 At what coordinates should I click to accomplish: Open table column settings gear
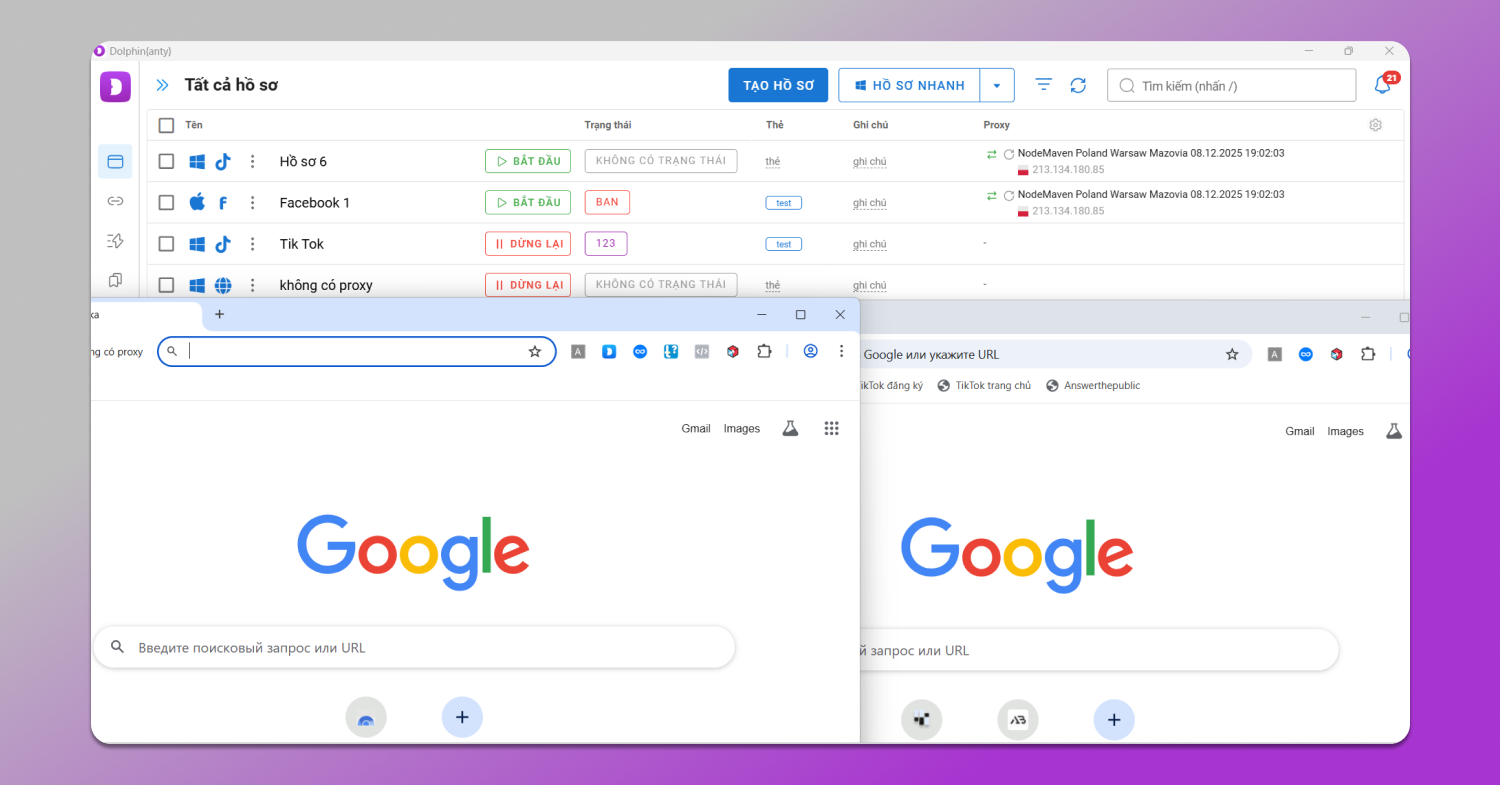pyautogui.click(x=1375, y=125)
